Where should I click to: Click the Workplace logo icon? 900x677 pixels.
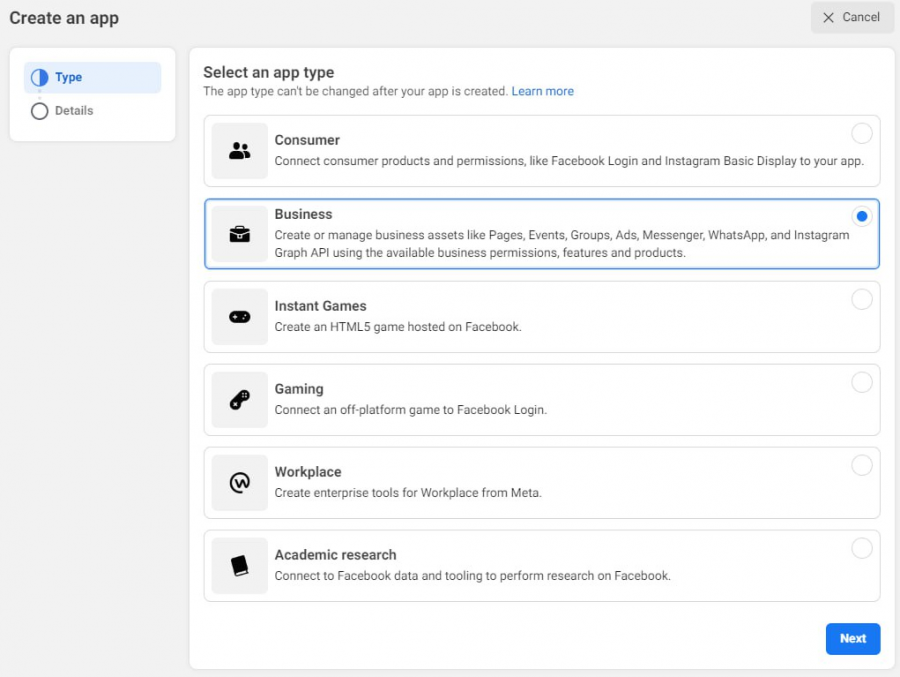coord(239,482)
